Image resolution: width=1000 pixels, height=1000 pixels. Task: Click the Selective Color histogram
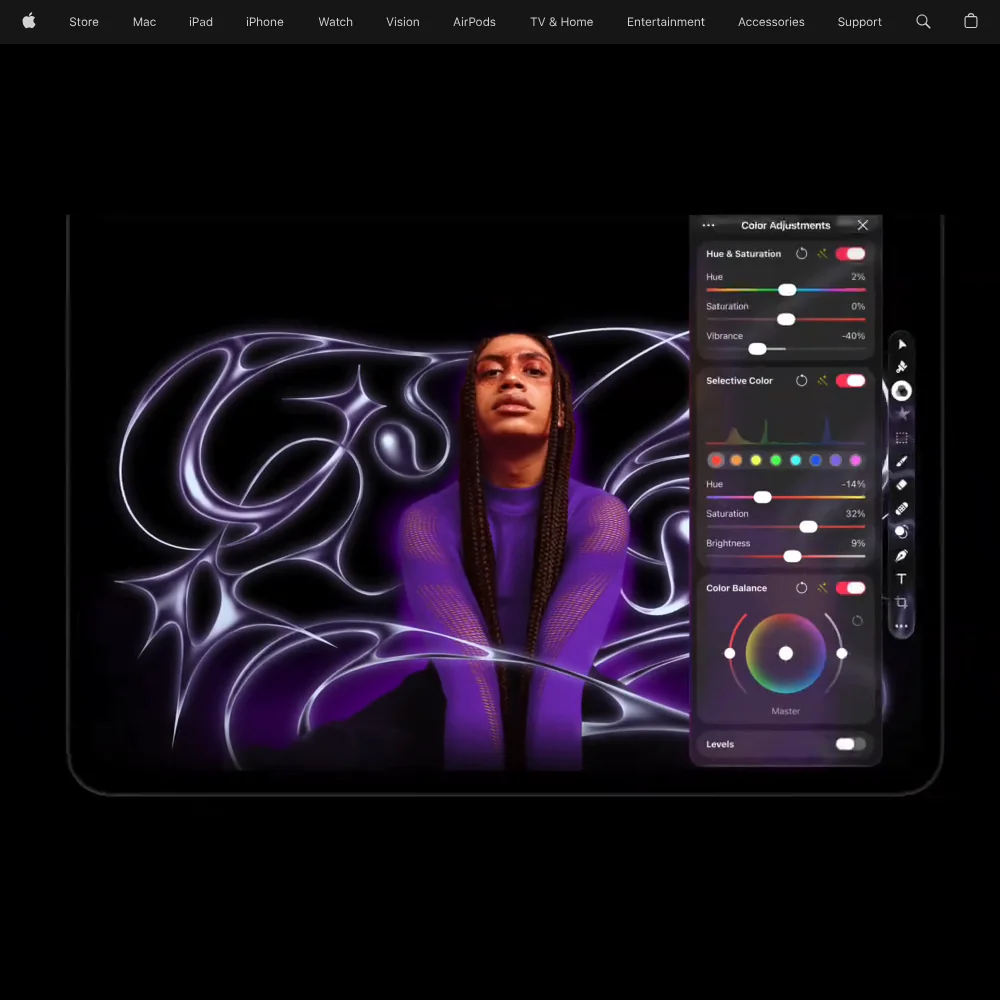point(786,429)
